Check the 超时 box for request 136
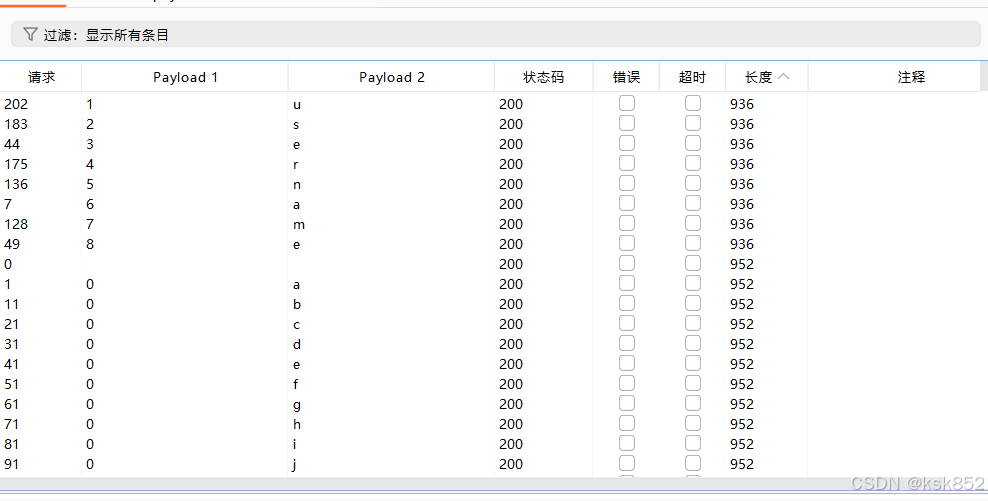The image size is (988, 501). click(x=692, y=183)
